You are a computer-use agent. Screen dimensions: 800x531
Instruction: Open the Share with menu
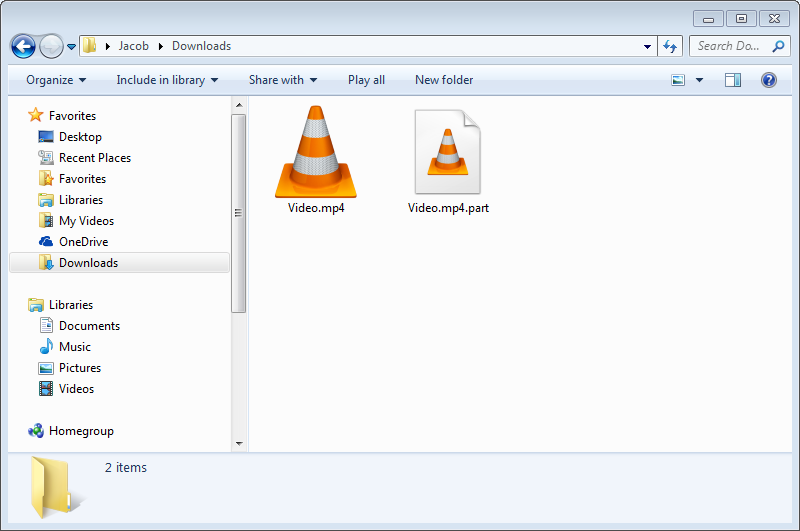tap(283, 80)
